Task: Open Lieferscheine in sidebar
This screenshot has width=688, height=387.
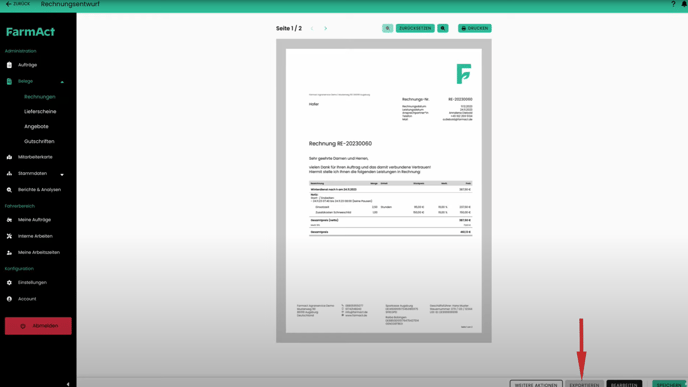Action: point(40,111)
